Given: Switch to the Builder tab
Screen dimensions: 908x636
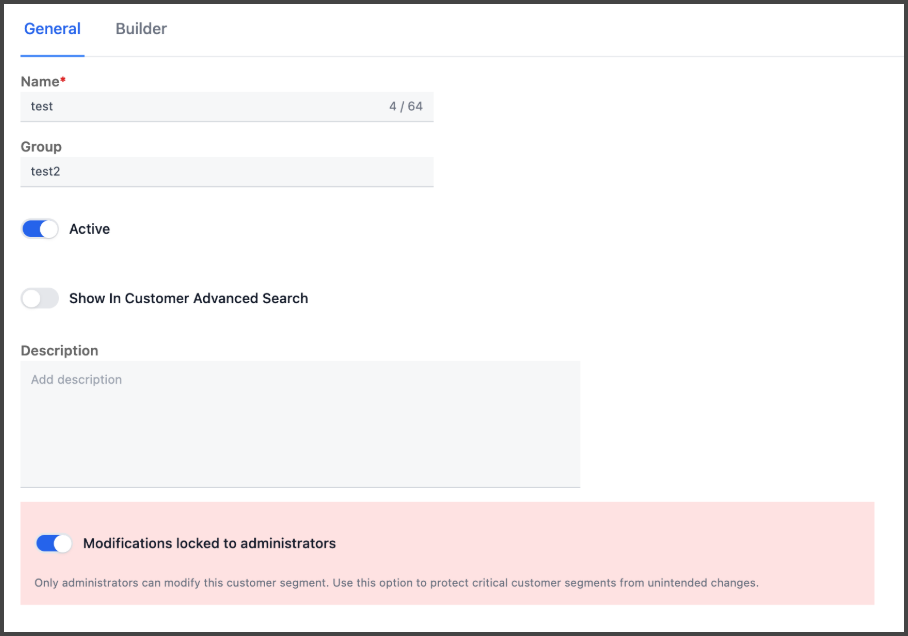Looking at the screenshot, I should 141,29.
